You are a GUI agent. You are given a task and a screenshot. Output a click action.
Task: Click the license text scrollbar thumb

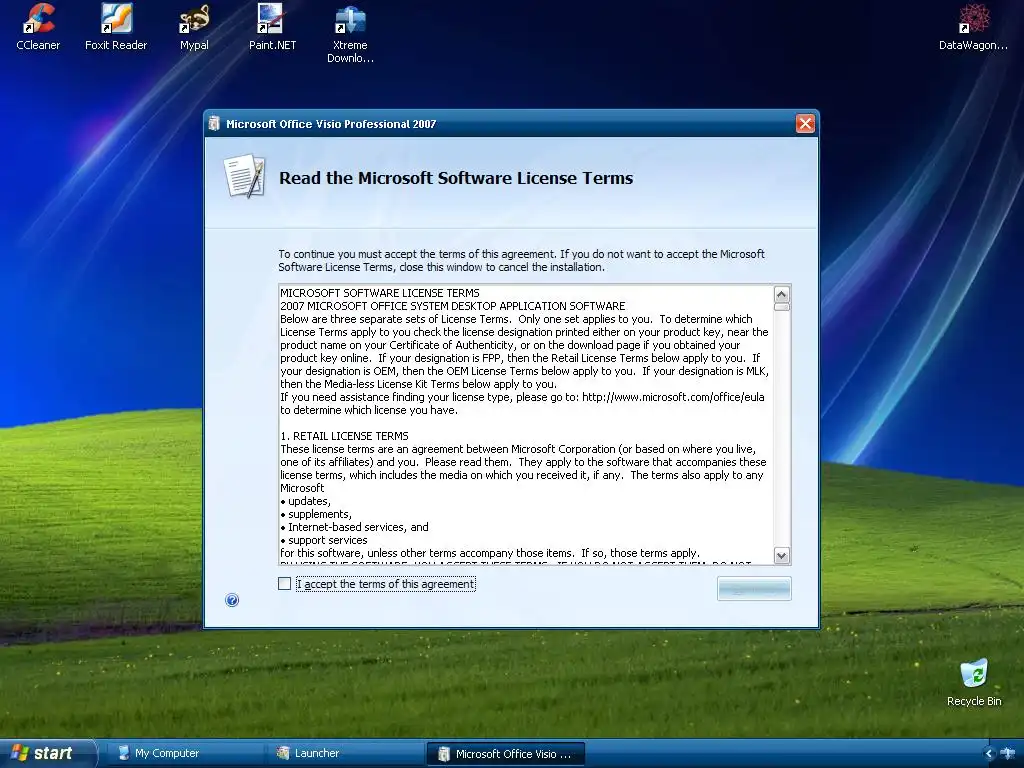pyautogui.click(x=782, y=306)
